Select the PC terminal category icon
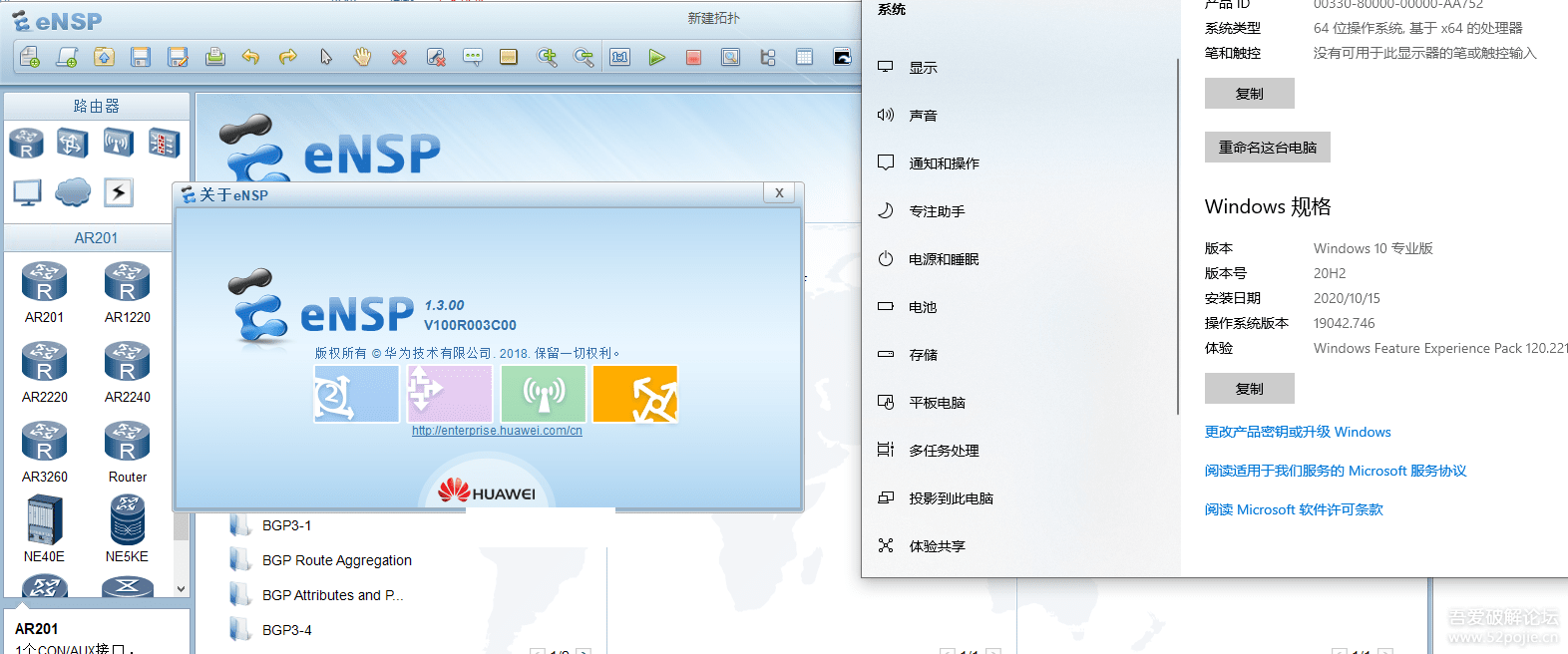Viewport: 1568px width, 654px height. (x=27, y=192)
